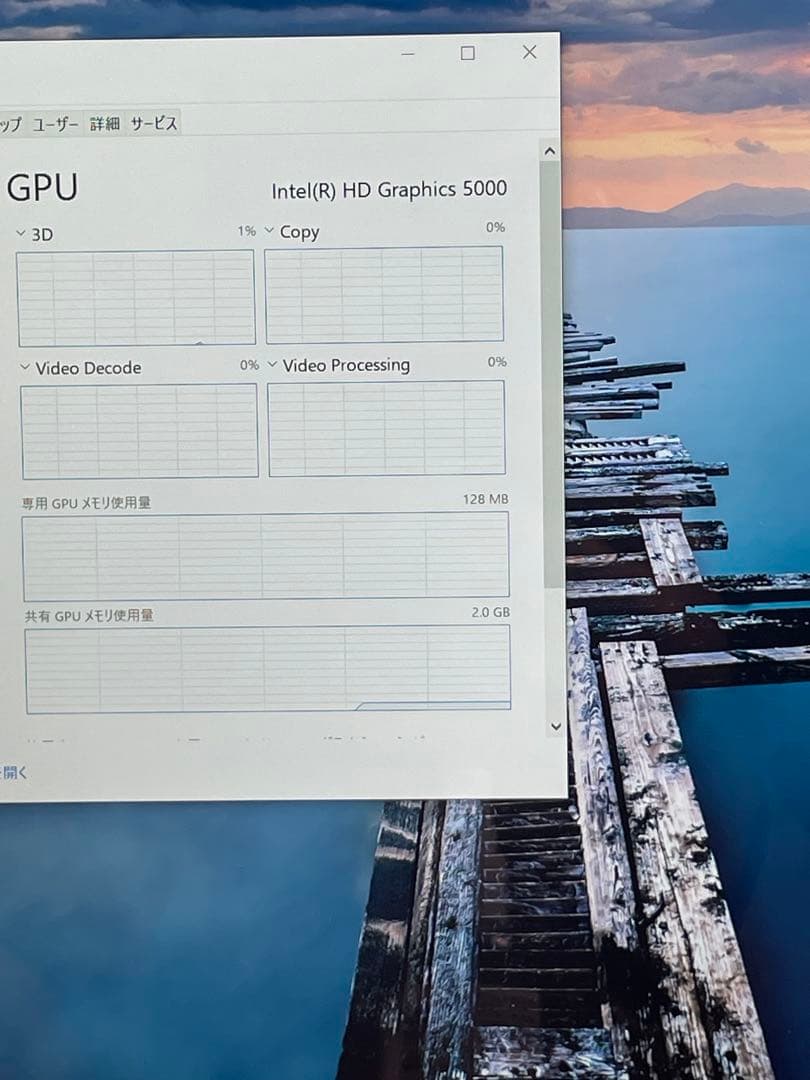Viewport: 810px width, 1080px height.
Task: Click the 共有 GPU メモリ使用量 graph
Action: 265,668
